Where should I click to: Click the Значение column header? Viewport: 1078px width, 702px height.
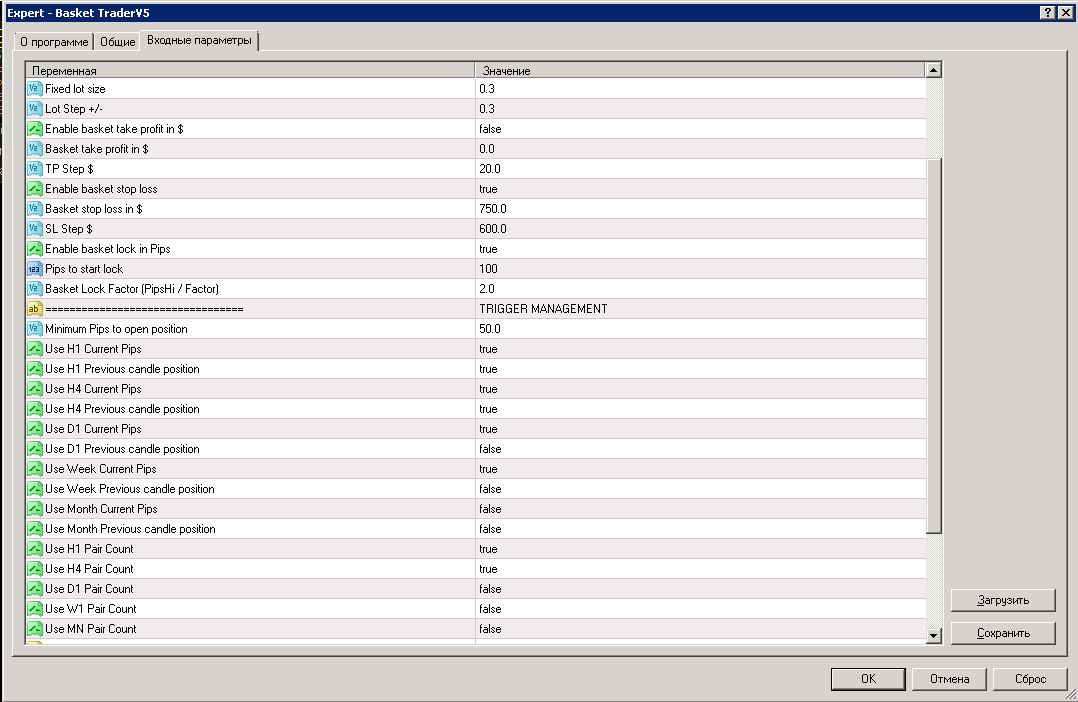point(701,70)
